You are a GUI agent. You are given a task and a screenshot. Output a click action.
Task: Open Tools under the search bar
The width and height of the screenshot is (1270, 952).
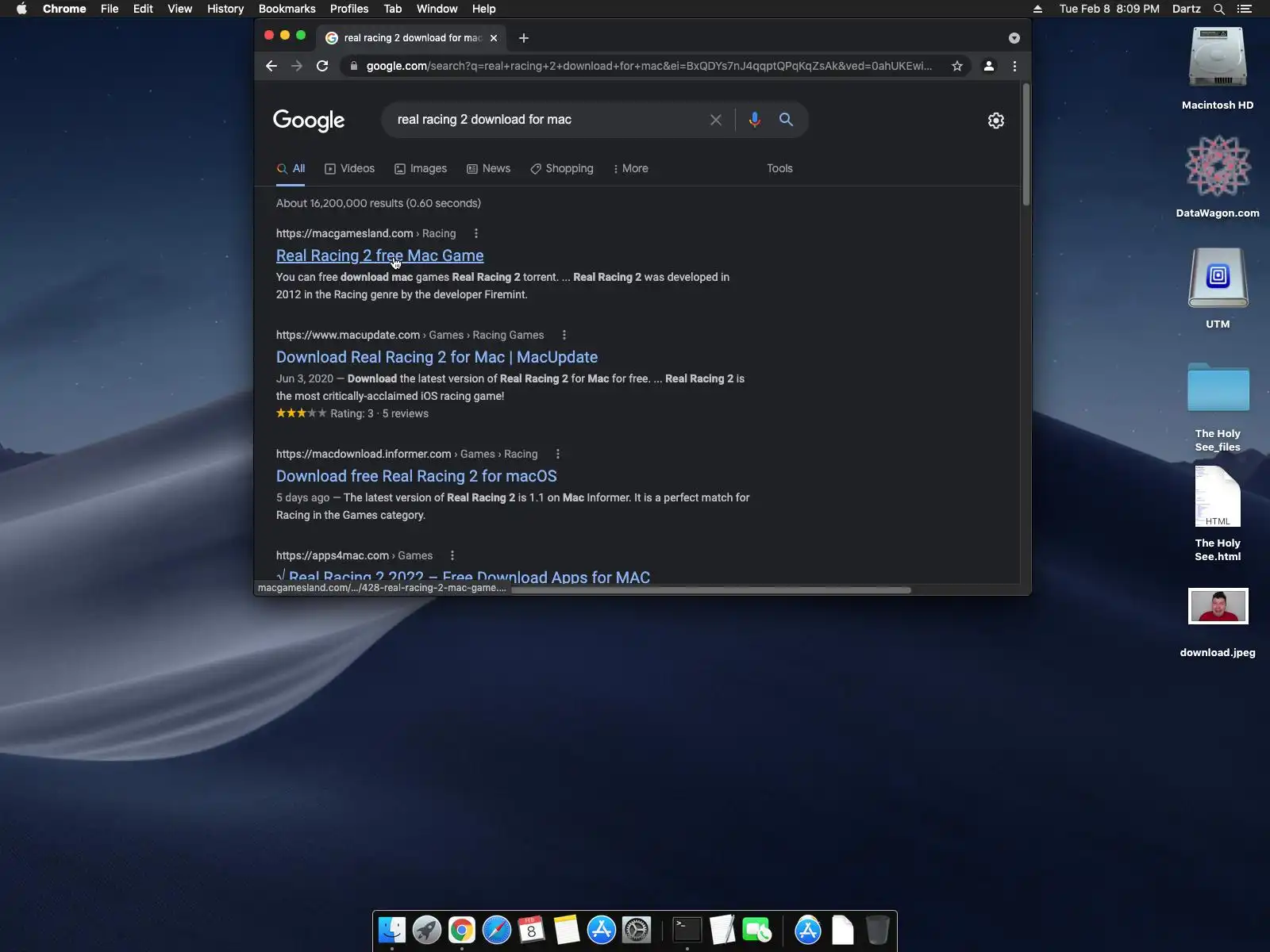click(779, 168)
